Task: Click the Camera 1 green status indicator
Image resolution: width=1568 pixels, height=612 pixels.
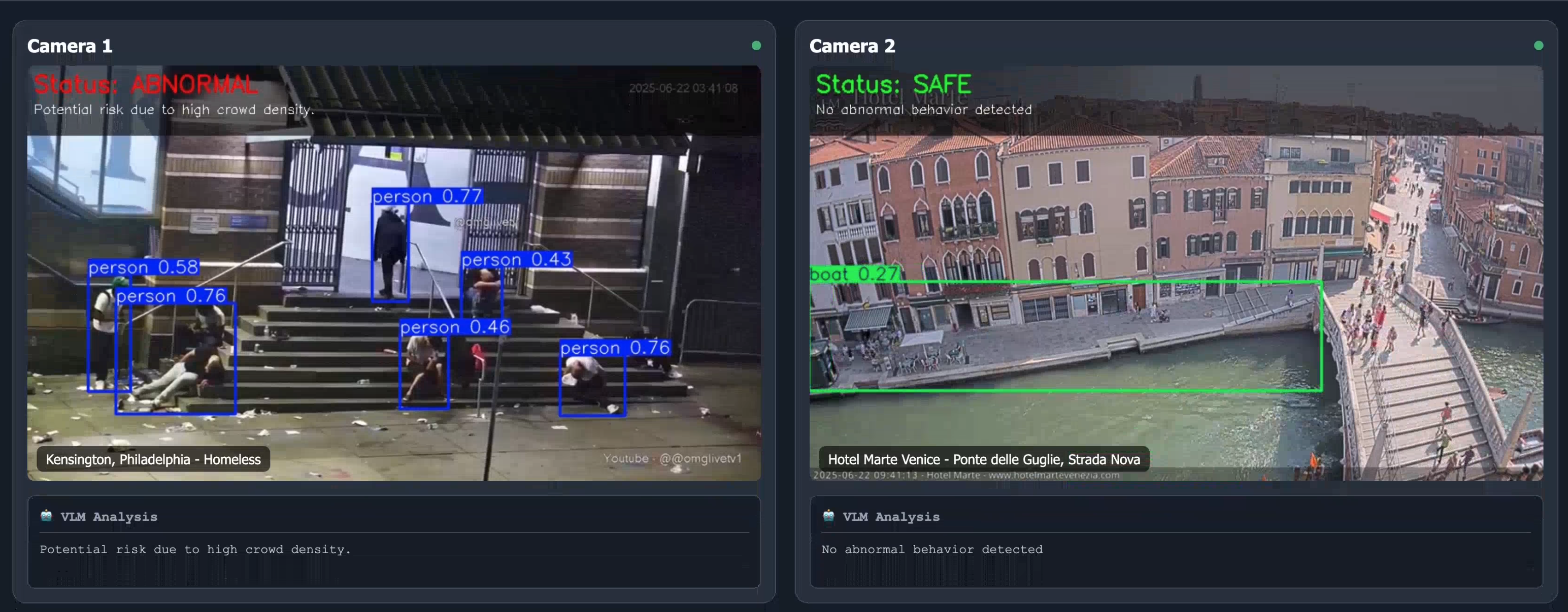Action: [756, 46]
